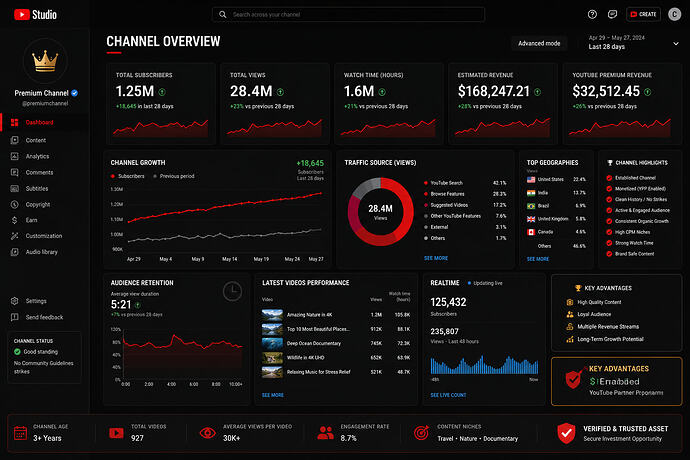Click SEE MORE under Latest Videos Performance
Image resolution: width=690 pixels, height=460 pixels.
[273, 395]
